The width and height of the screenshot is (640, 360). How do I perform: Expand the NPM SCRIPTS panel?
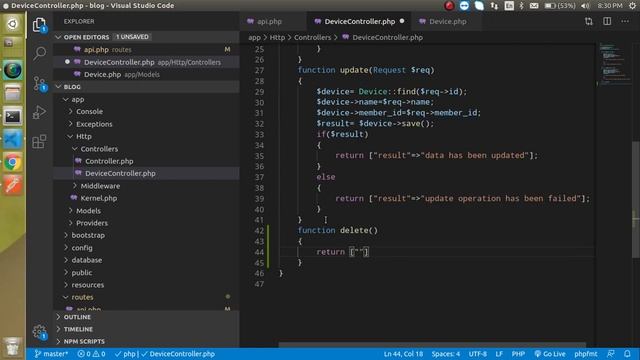click(147, 341)
